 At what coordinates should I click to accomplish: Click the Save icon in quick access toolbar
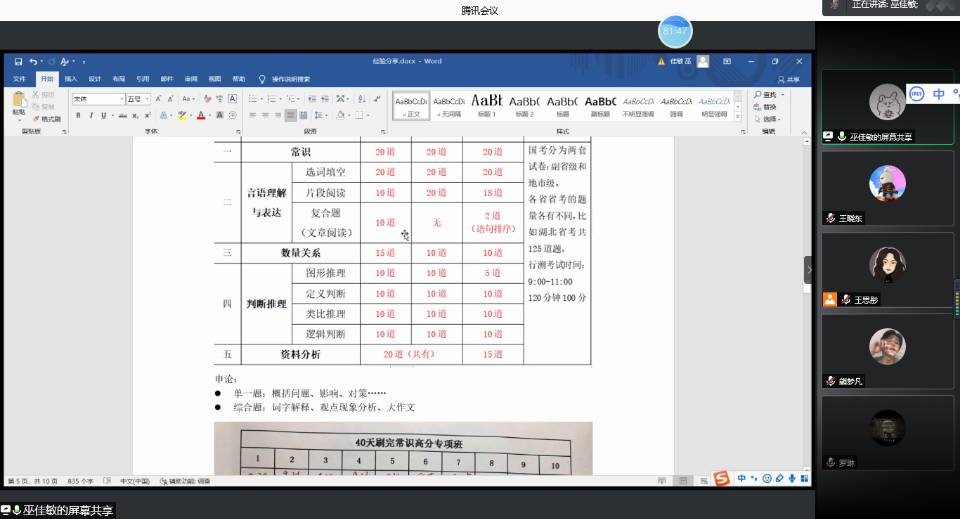coord(18,61)
